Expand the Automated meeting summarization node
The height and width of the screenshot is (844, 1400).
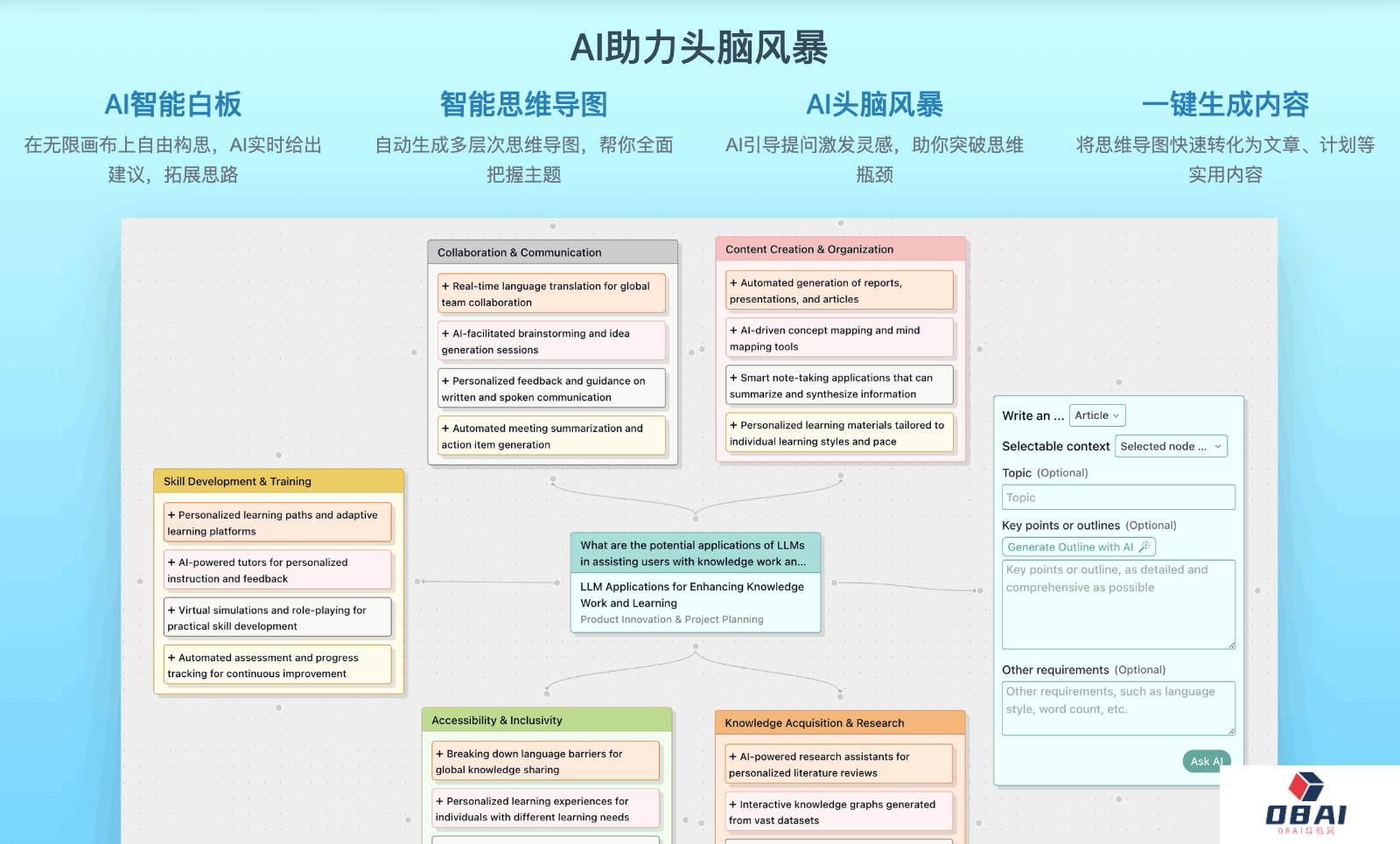[445, 429]
